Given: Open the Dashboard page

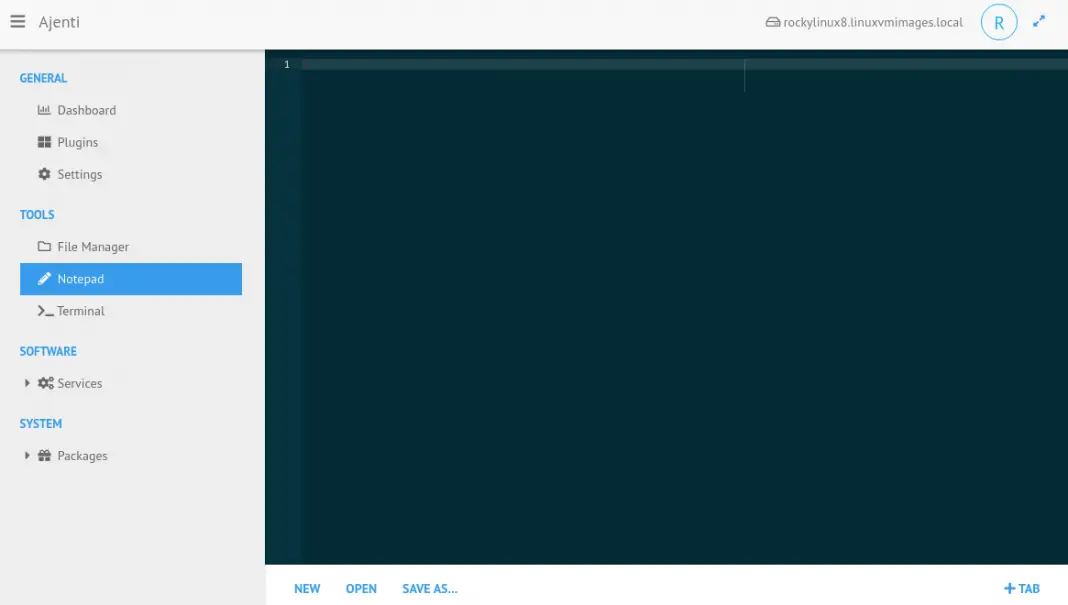Looking at the screenshot, I should coord(85,110).
